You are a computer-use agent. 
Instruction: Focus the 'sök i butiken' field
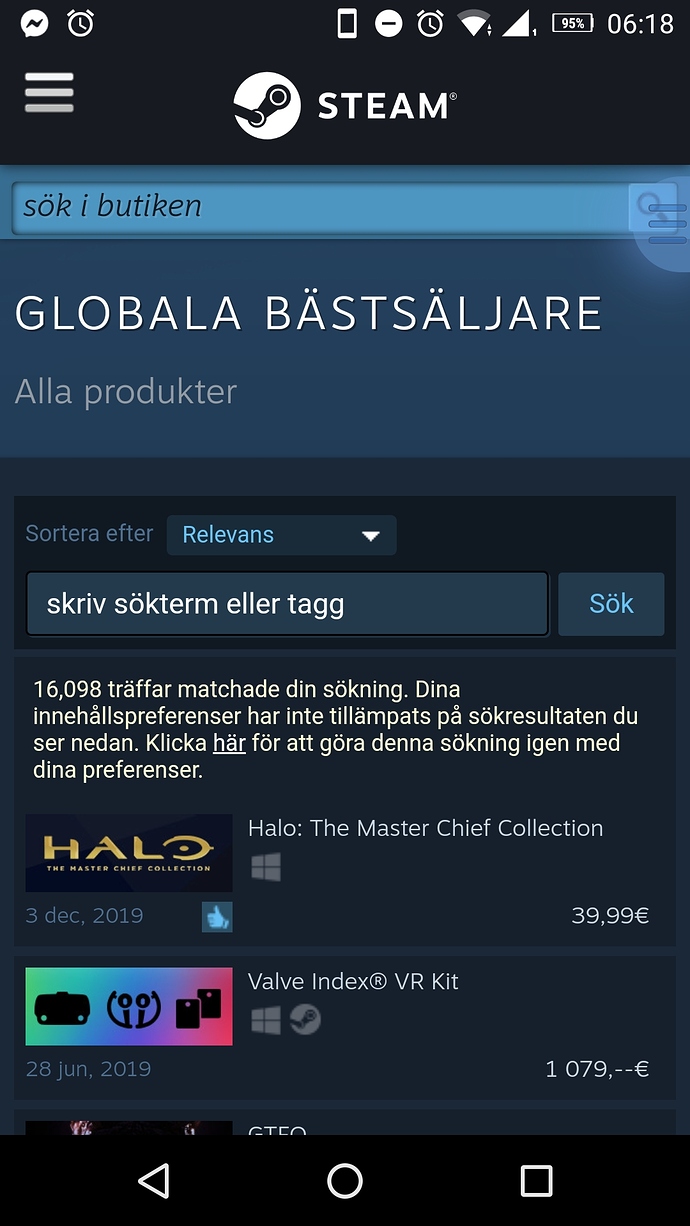tap(320, 208)
